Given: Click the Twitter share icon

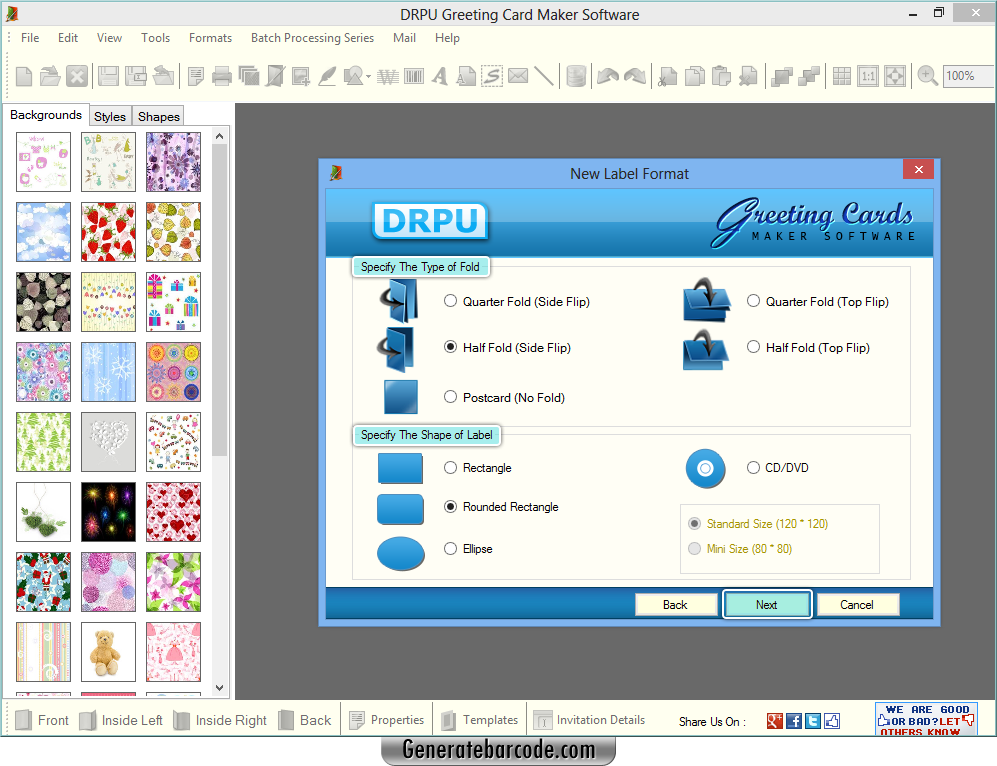Looking at the screenshot, I should click(813, 721).
